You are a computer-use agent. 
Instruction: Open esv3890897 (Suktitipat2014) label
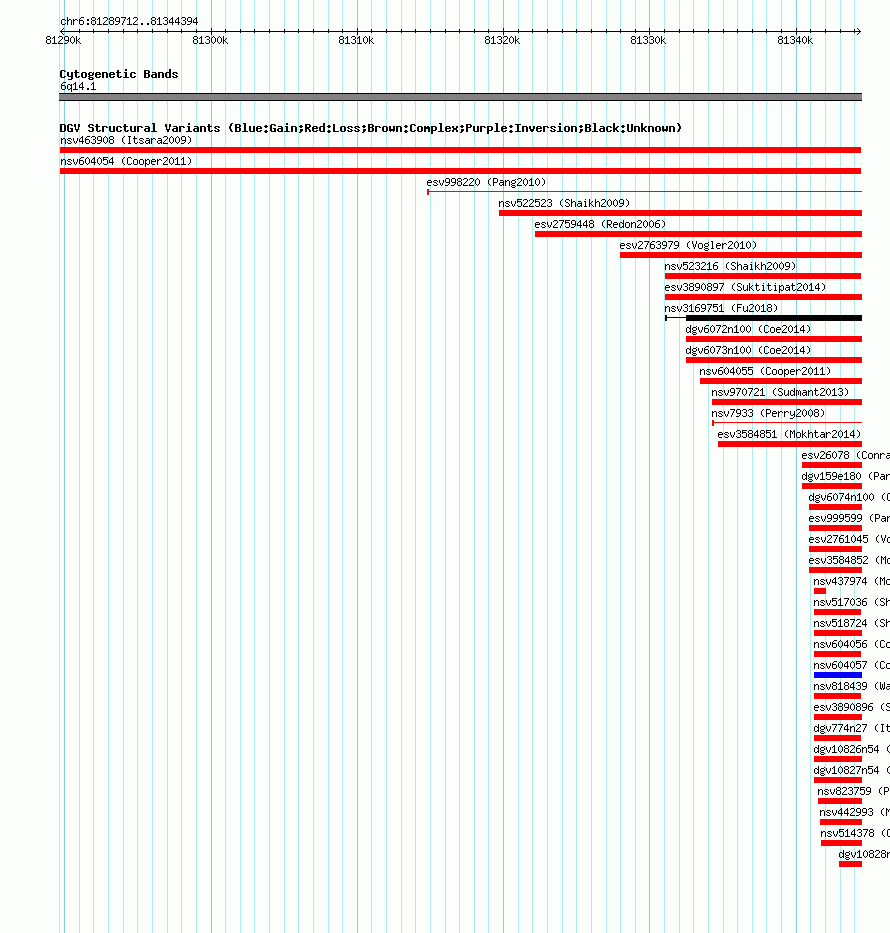[x=745, y=287]
